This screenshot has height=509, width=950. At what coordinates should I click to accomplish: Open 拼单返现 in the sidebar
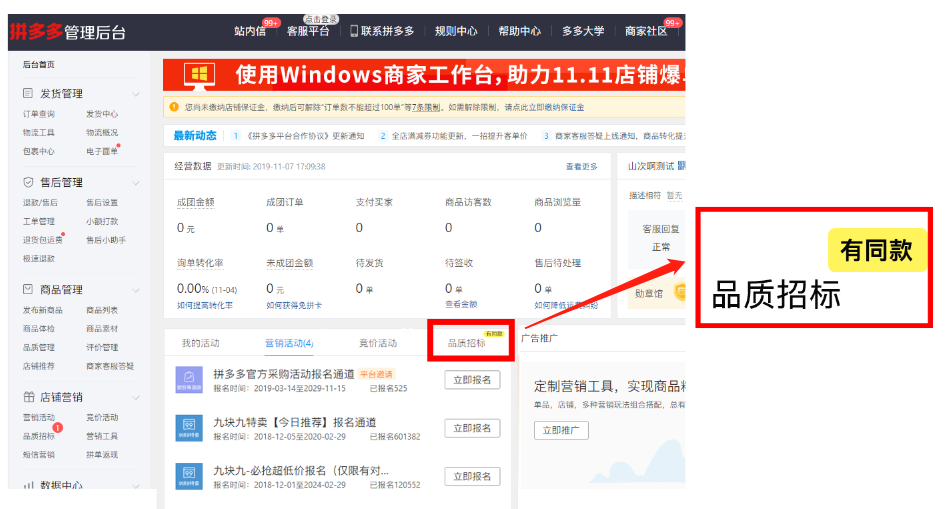102,454
